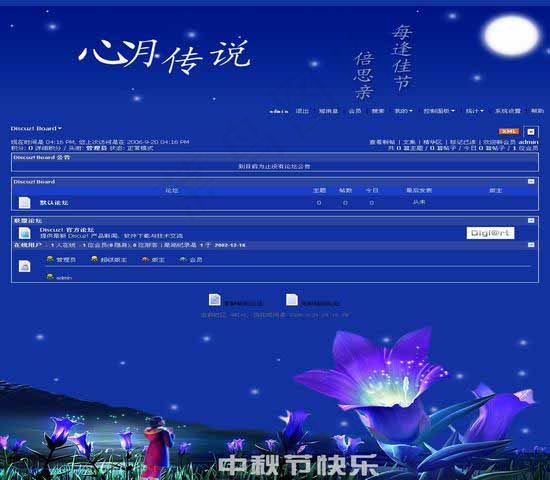Image resolution: width=550 pixels, height=480 pixels.
Task: Click the newest member admin link
Action: tap(528, 142)
